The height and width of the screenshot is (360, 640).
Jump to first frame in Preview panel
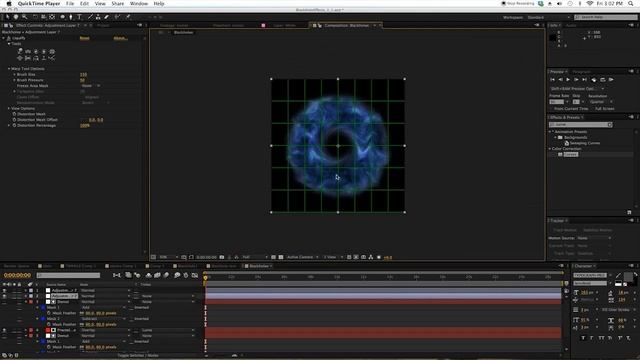[x=552, y=80]
